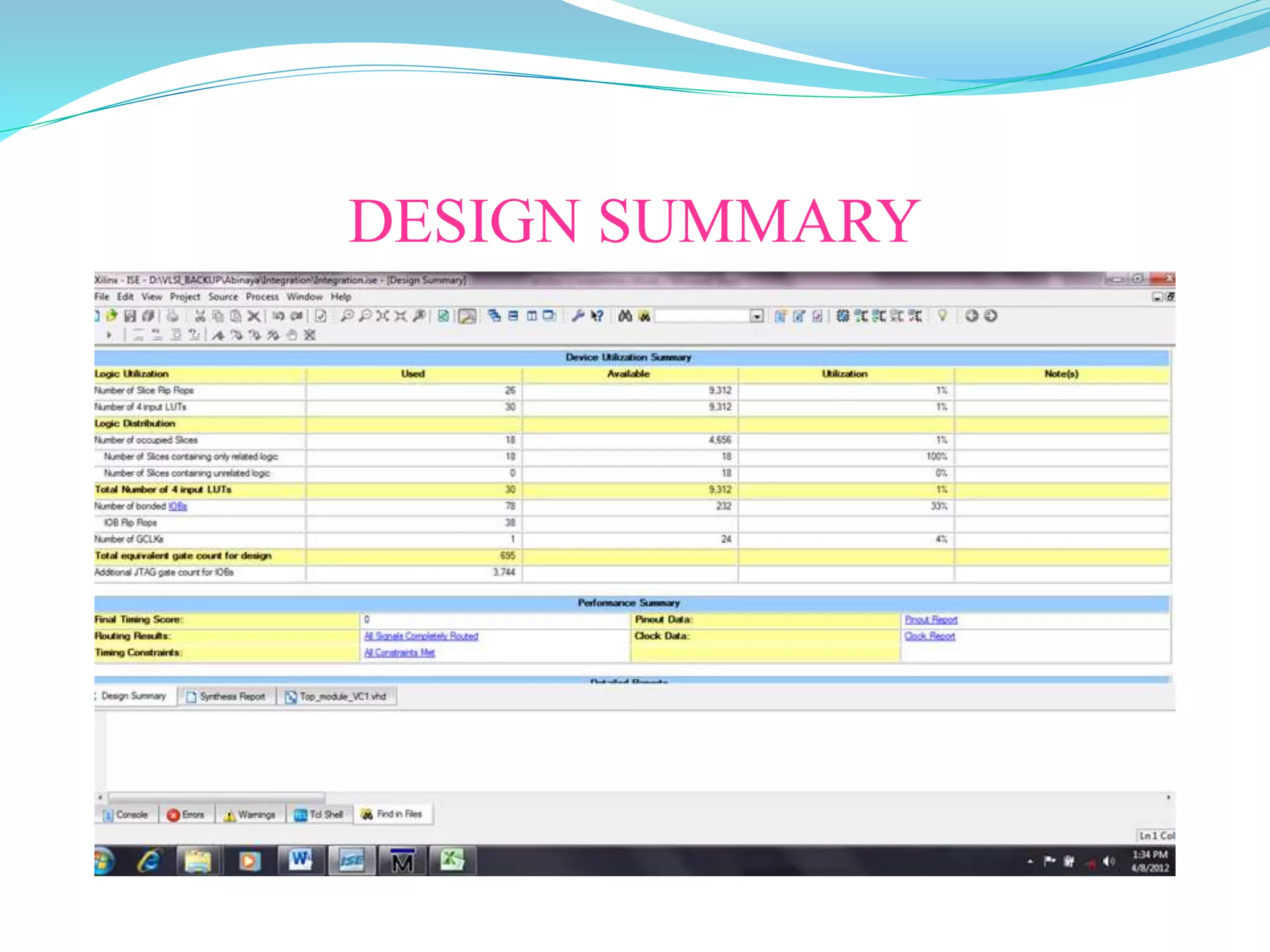Click the Zoom to Full View icon
The height and width of the screenshot is (952, 1270).
pos(383,316)
